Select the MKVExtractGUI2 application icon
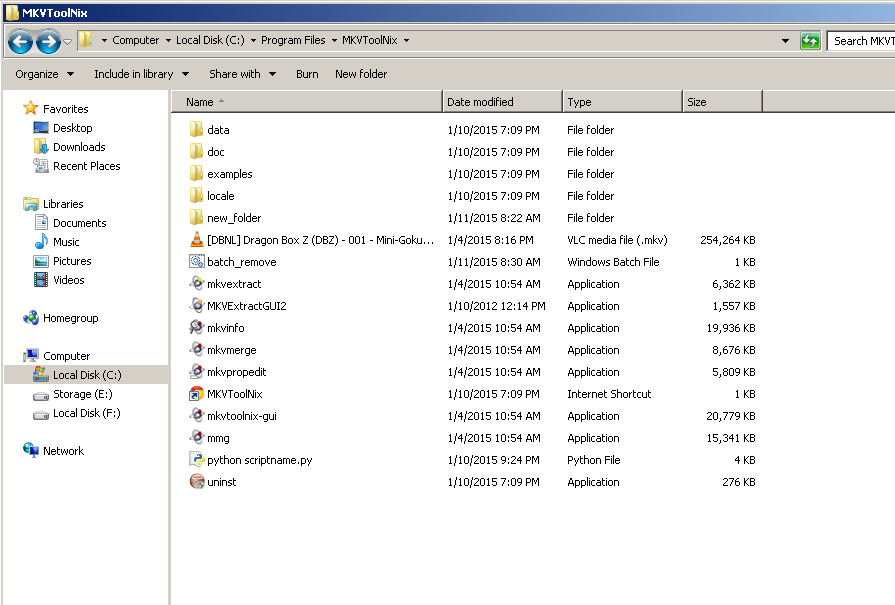This screenshot has width=895, height=605. [196, 305]
